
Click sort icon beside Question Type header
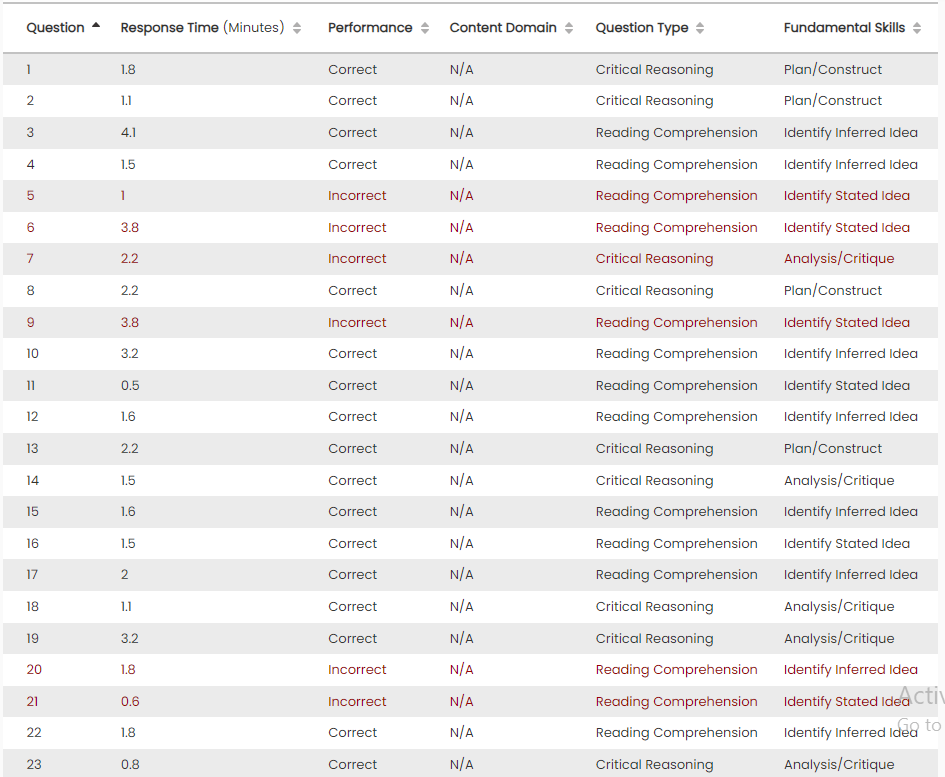coord(700,28)
